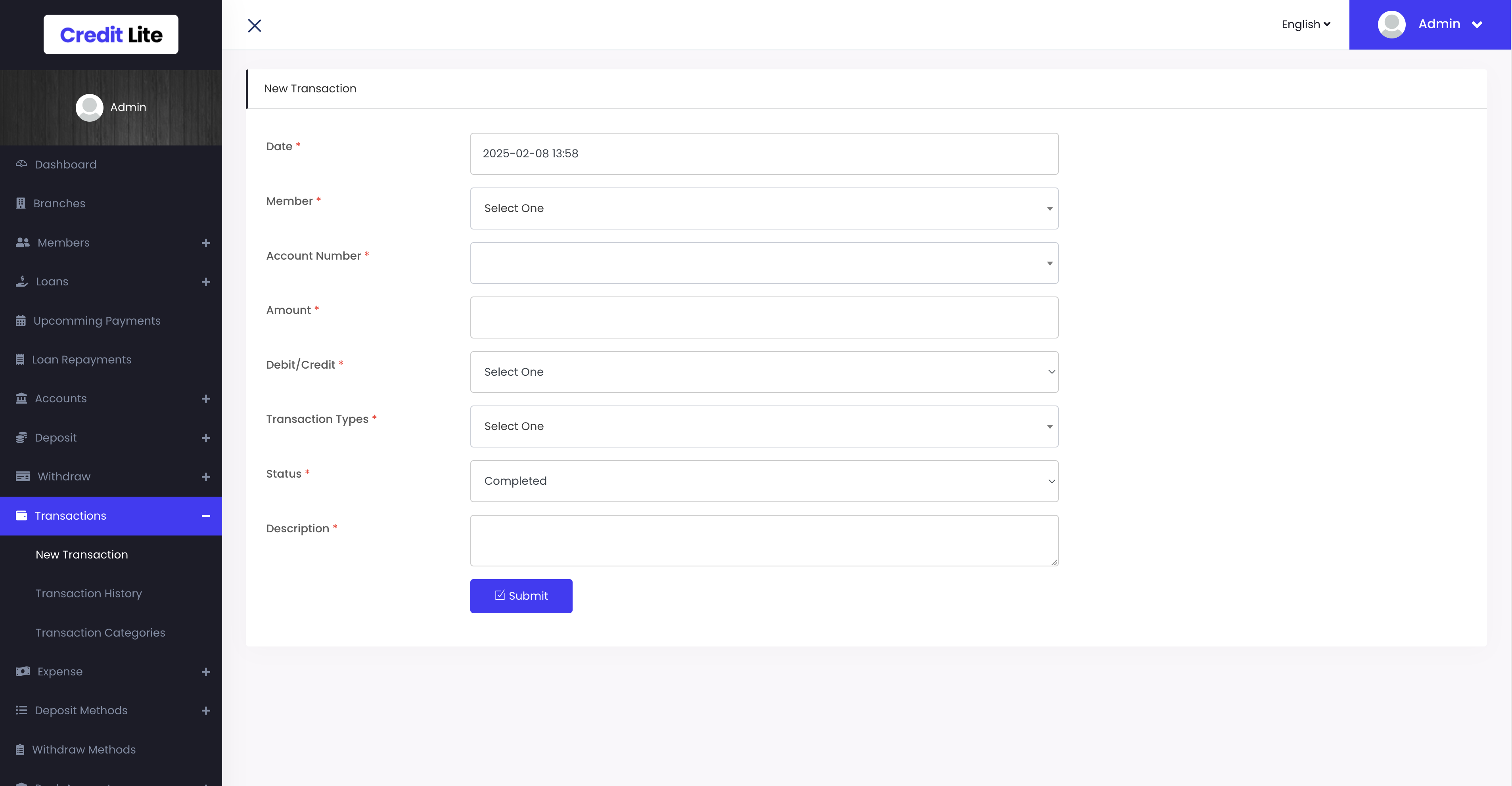Click the Dashboard gauge icon in sidebar
Viewport: 1512px width, 786px height.
pyautogui.click(x=21, y=164)
